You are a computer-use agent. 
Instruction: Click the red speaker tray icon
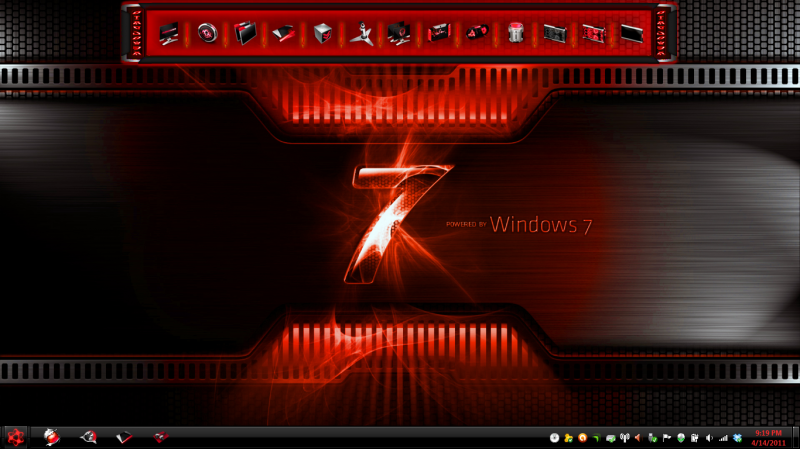pos(638,438)
